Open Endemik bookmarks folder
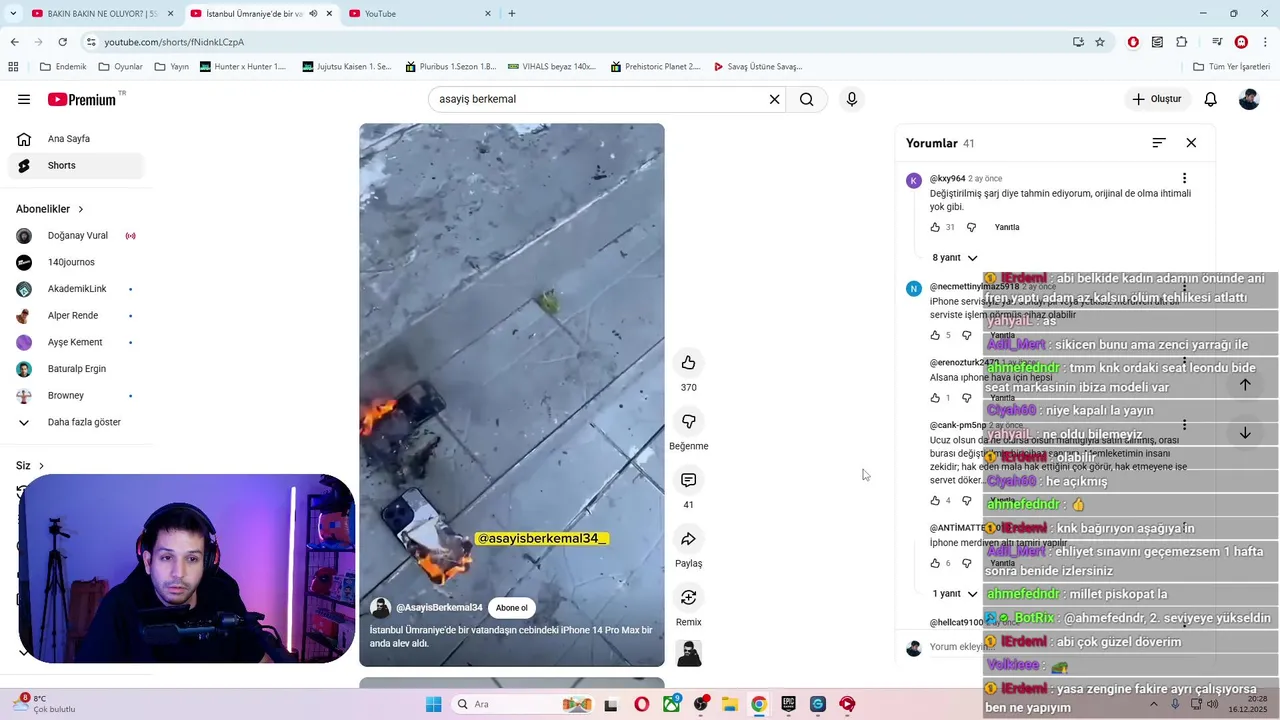 63,67
